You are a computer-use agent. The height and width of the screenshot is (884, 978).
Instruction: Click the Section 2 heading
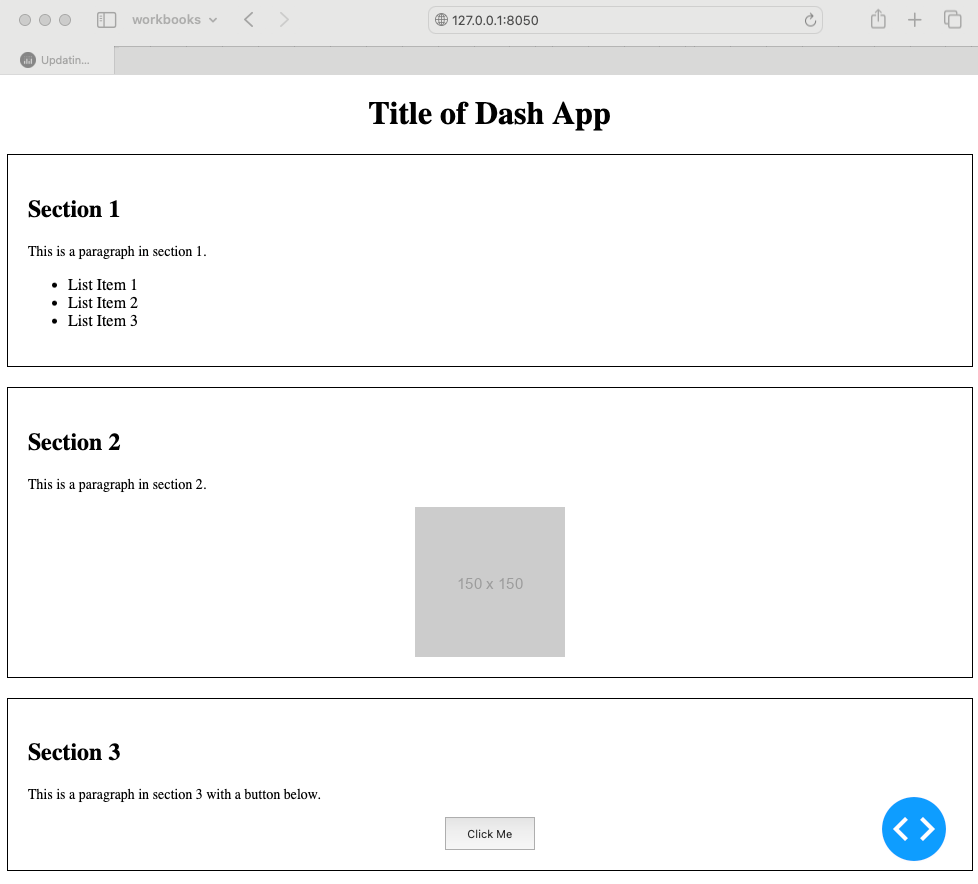tap(74, 442)
